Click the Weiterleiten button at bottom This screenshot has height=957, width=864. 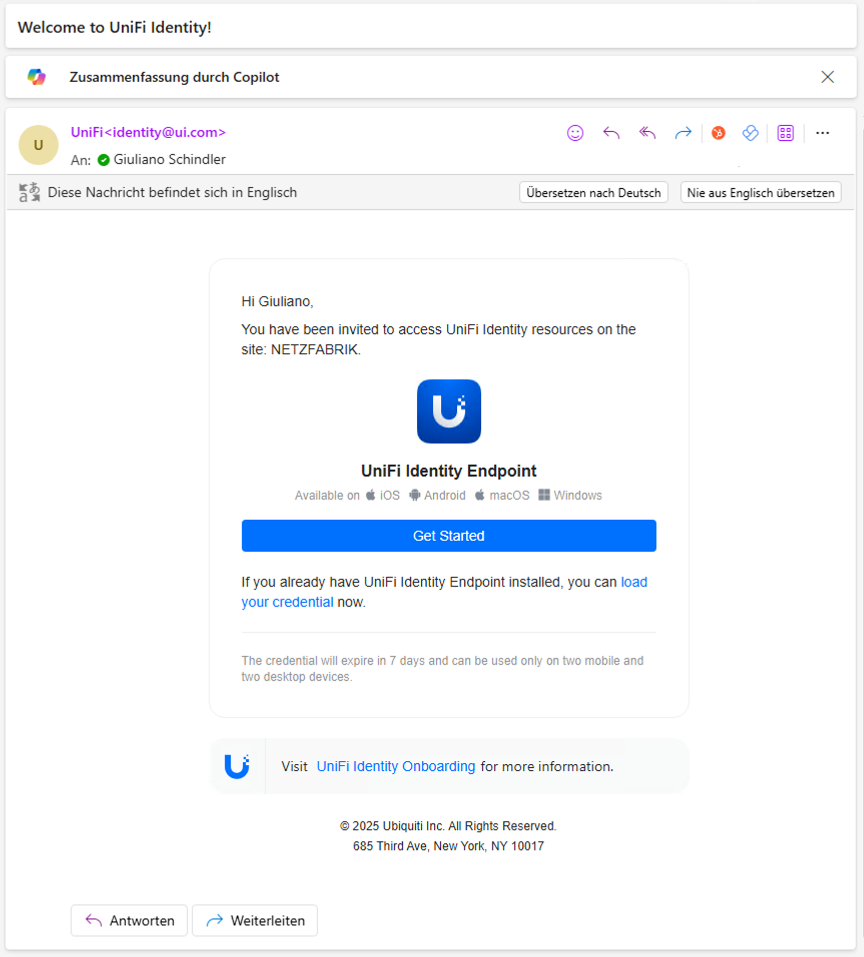click(255, 920)
